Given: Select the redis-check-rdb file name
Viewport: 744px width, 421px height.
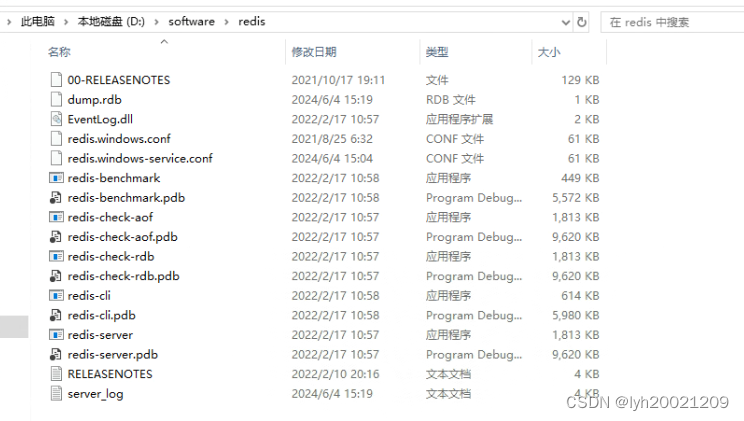Looking at the screenshot, I should click(111, 256).
